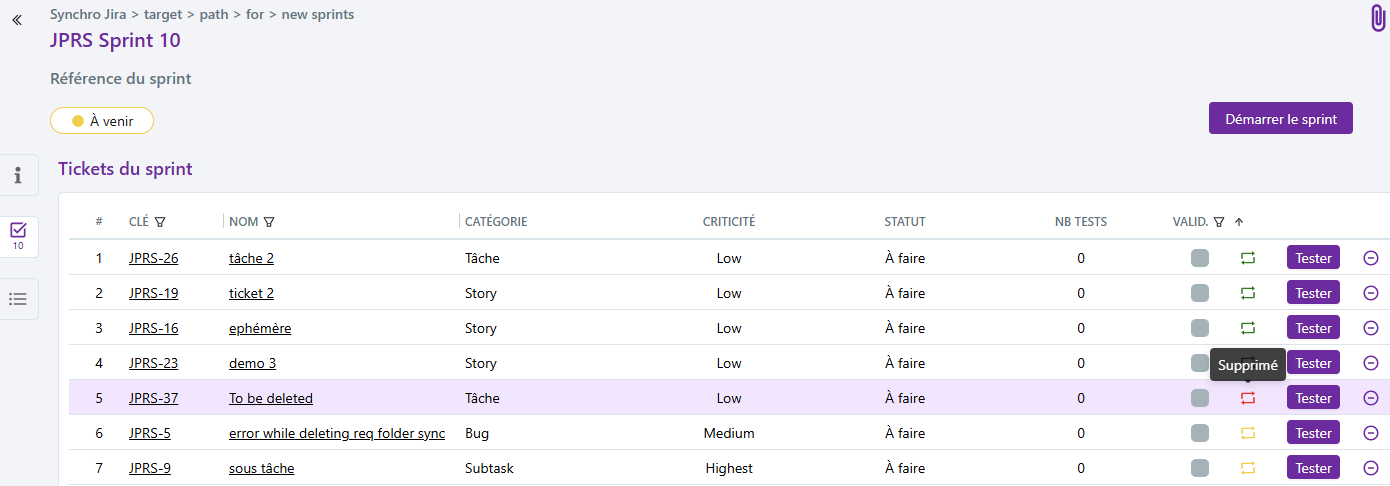Open the sprint information sidebar icon
The height and width of the screenshot is (486, 1390).
coord(18,176)
